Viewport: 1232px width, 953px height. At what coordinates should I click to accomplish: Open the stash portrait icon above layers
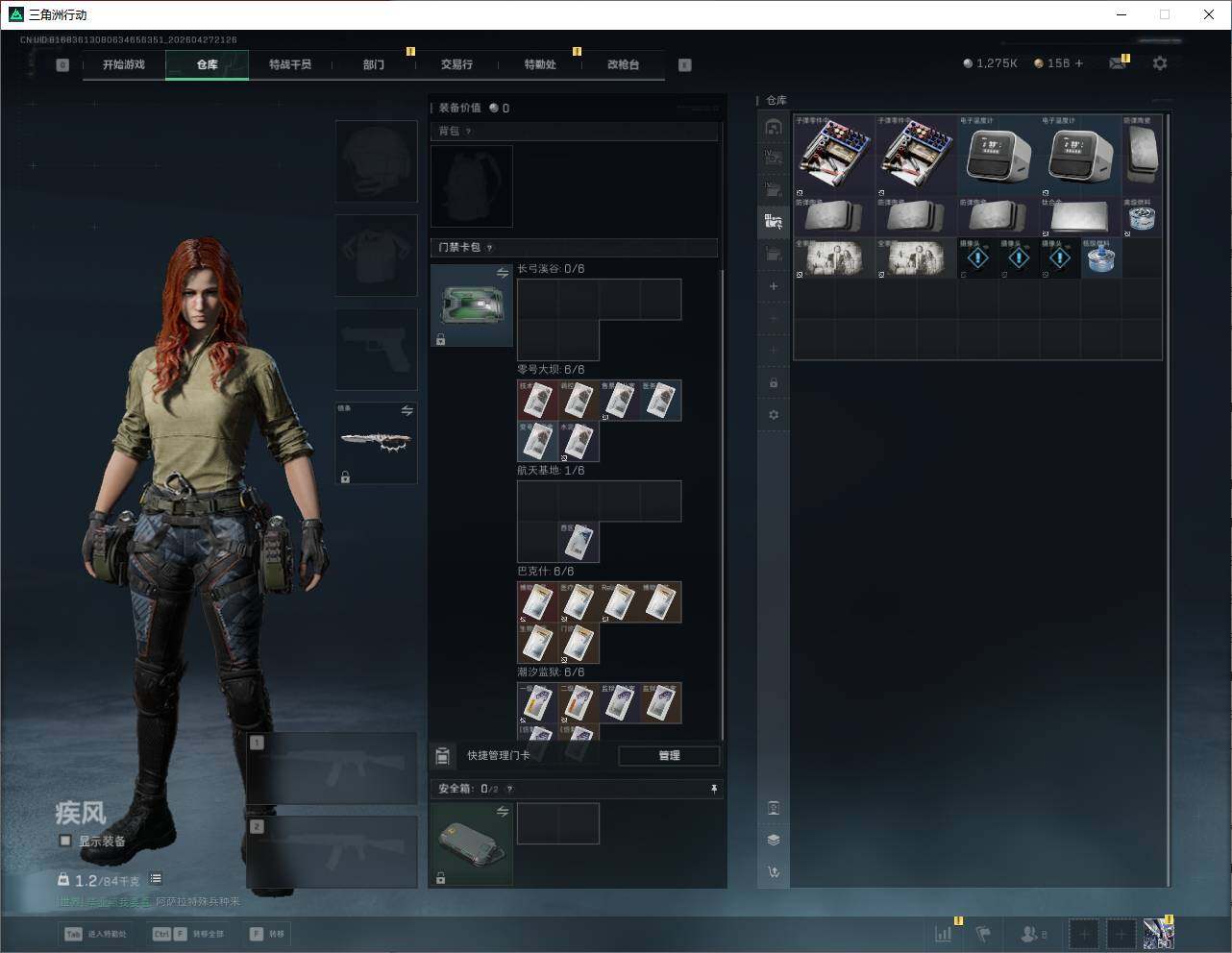coord(774,808)
